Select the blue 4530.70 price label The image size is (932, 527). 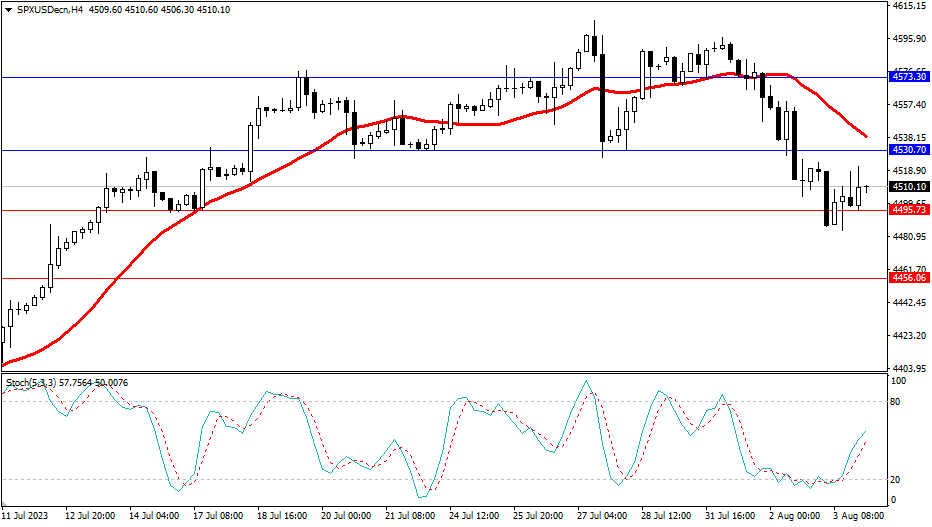pos(909,149)
